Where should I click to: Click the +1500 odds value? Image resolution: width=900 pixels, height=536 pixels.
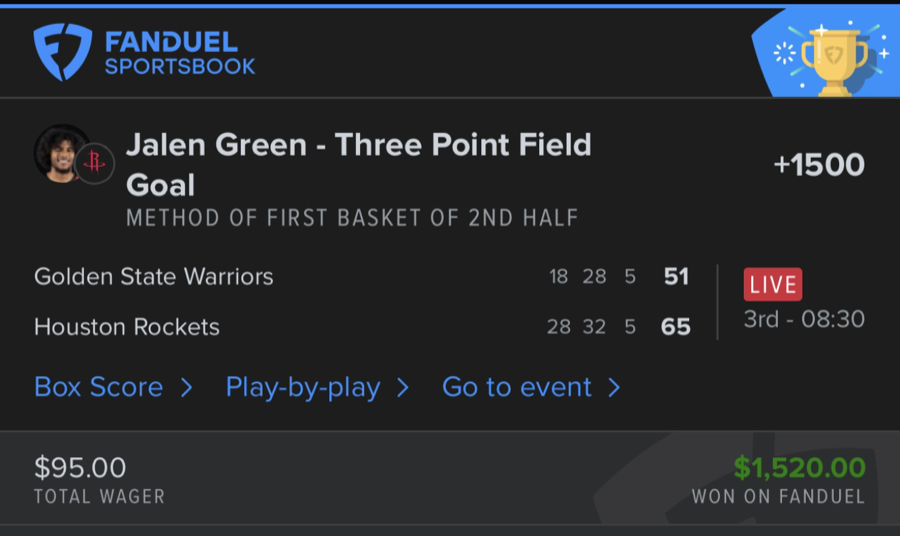click(x=819, y=165)
